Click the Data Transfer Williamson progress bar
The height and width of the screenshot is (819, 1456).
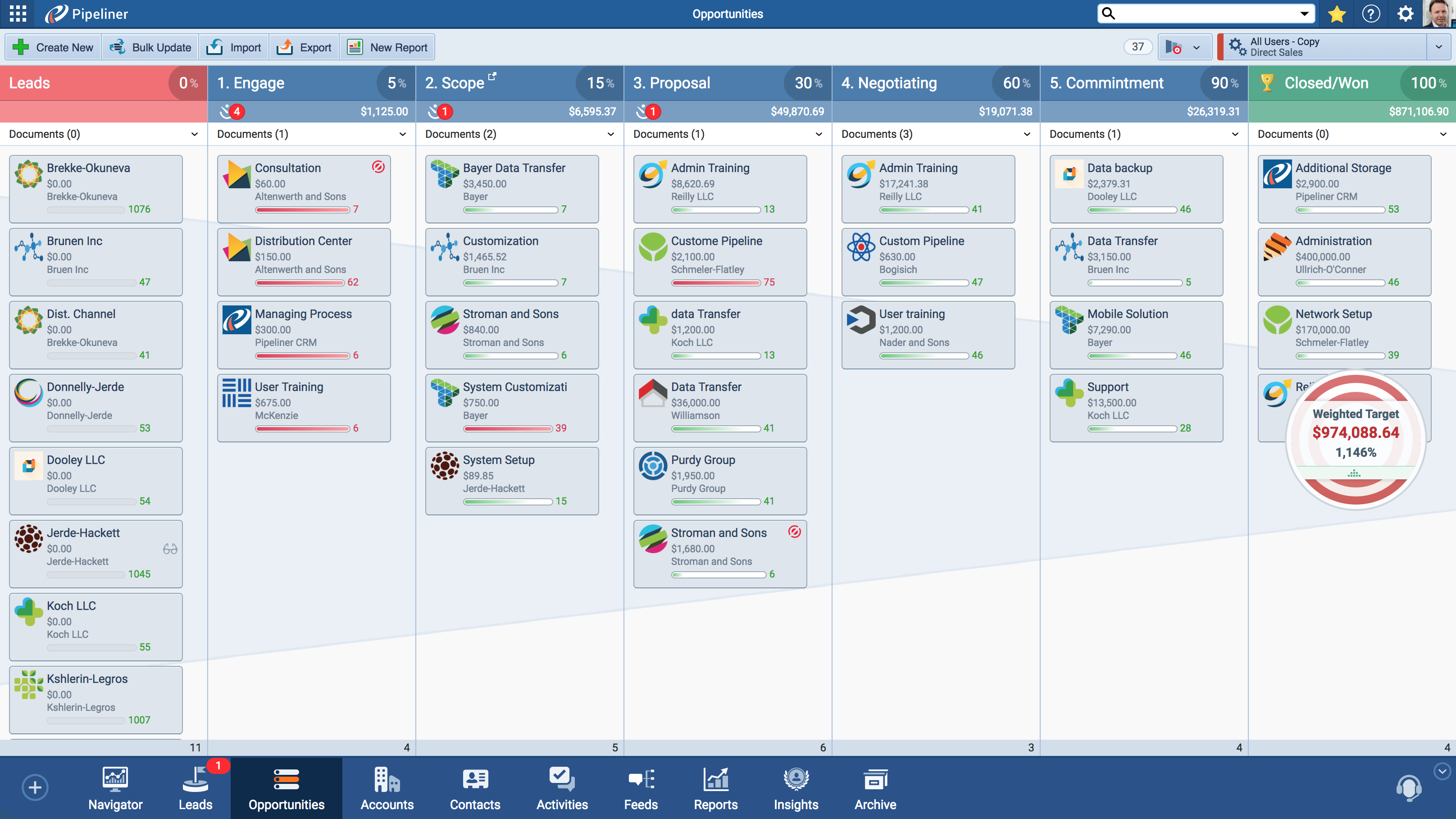coord(715,429)
